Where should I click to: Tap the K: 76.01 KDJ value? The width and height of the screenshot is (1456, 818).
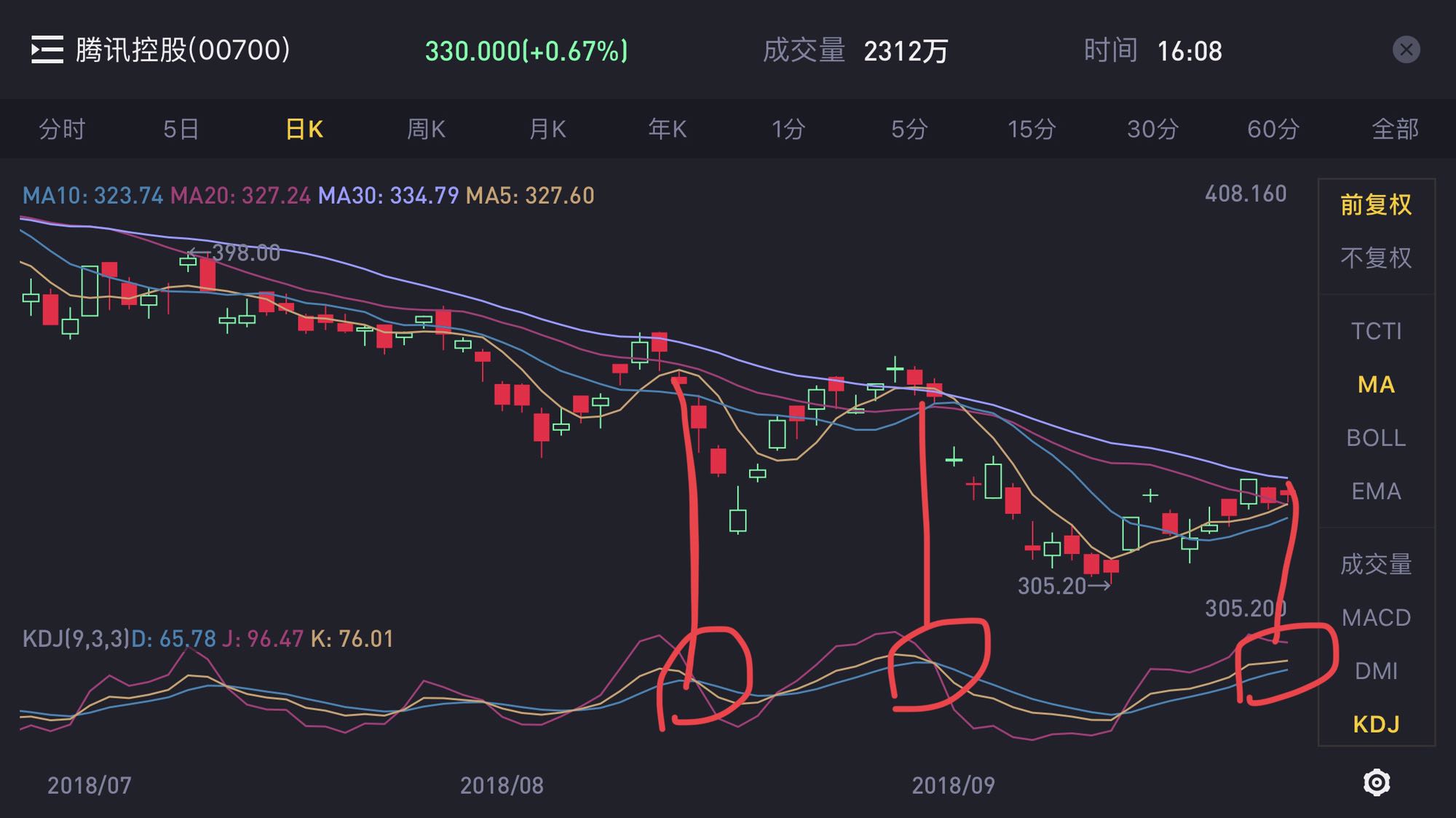pos(352,639)
